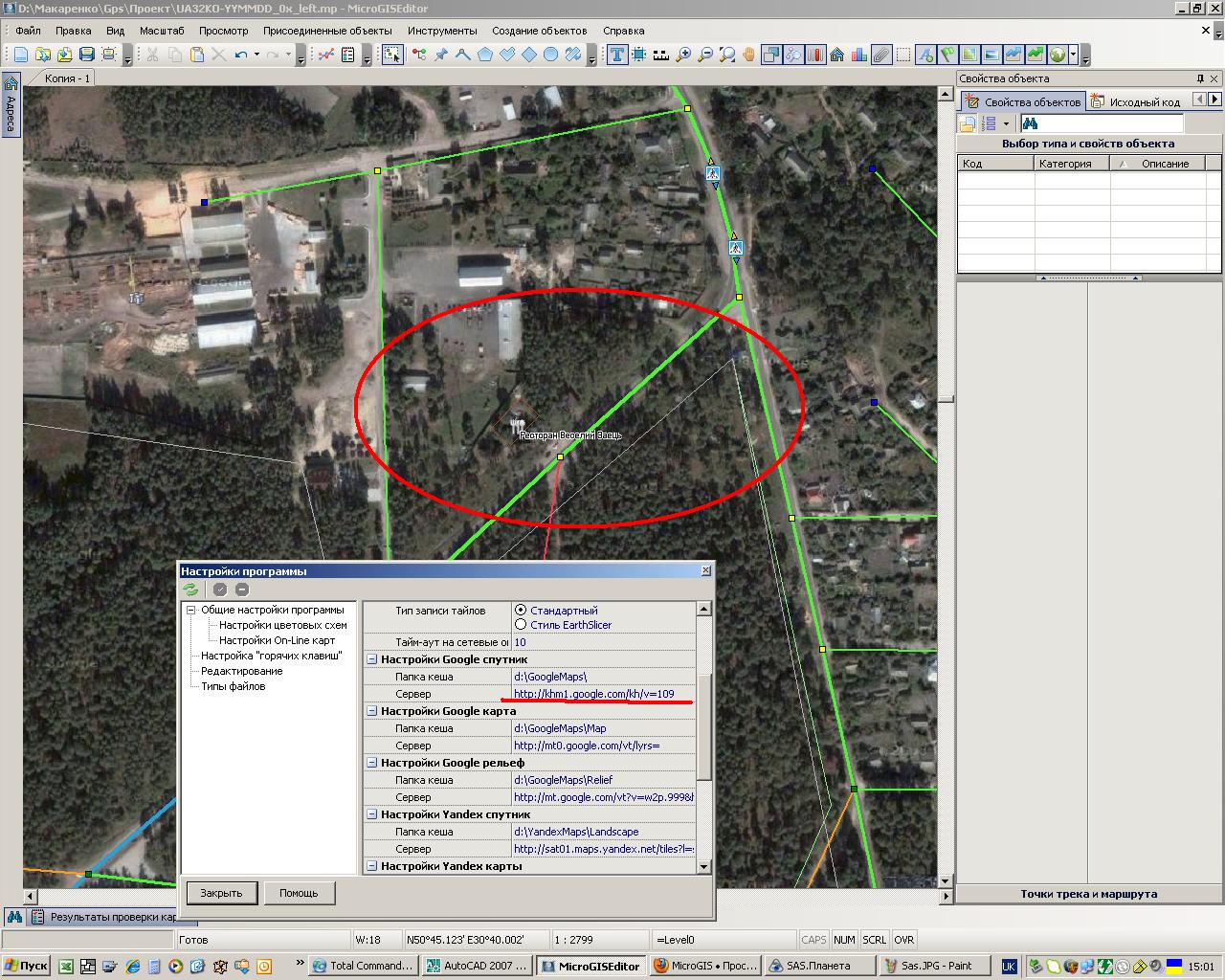Screen dimensions: 1225x980
Task: Click the green refresh icon in settings dialog
Action: pyautogui.click(x=191, y=590)
